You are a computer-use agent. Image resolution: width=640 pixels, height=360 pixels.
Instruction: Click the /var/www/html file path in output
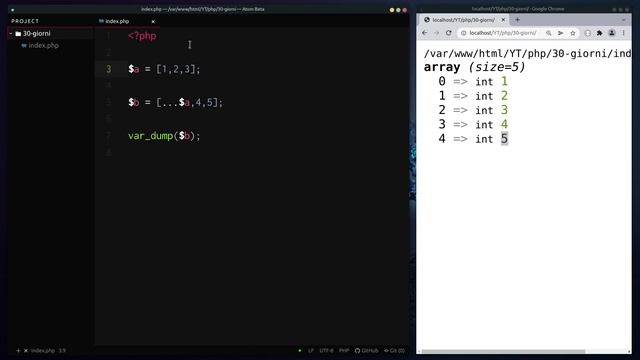[x=527, y=53]
